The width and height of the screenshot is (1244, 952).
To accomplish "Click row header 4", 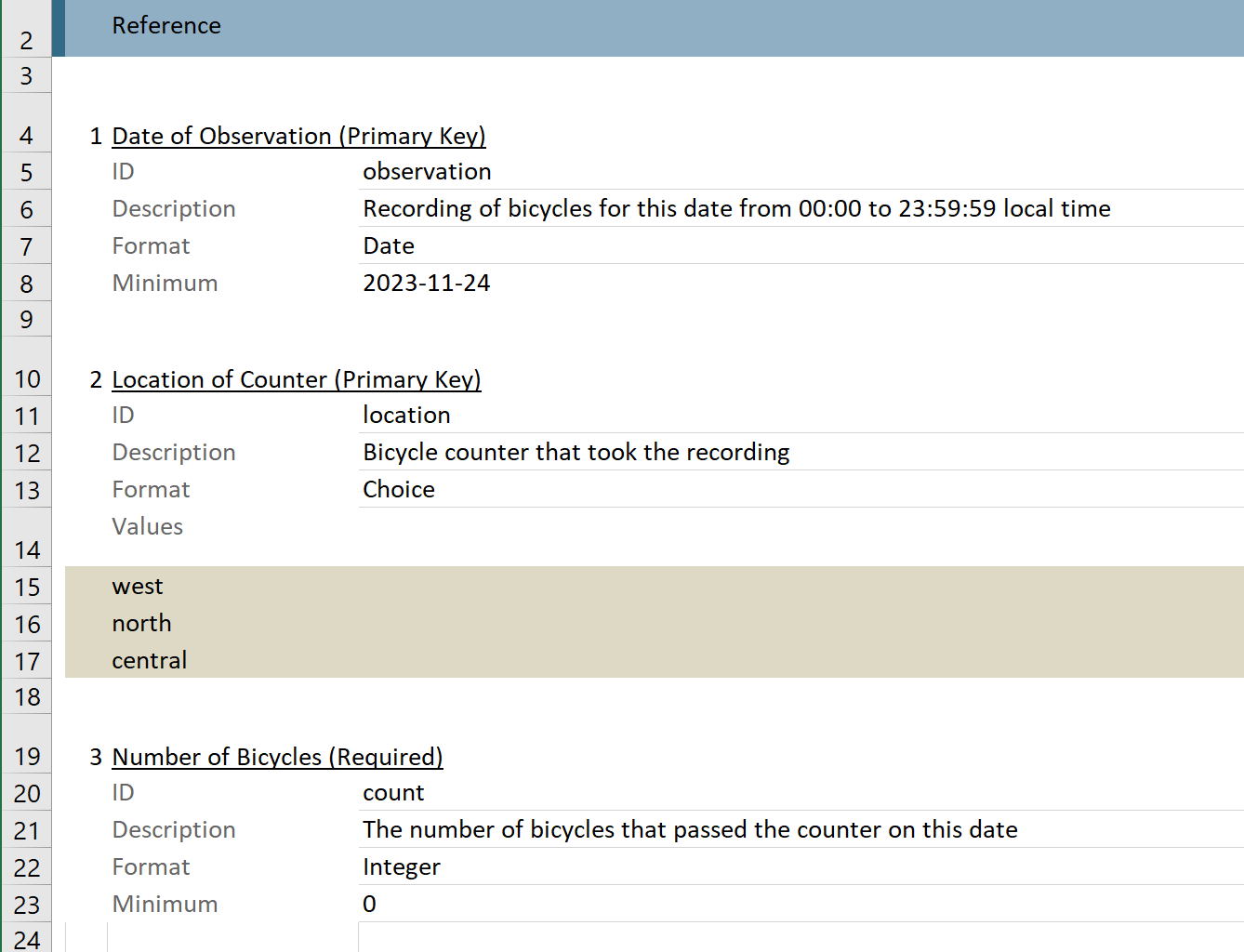I will (x=26, y=136).
